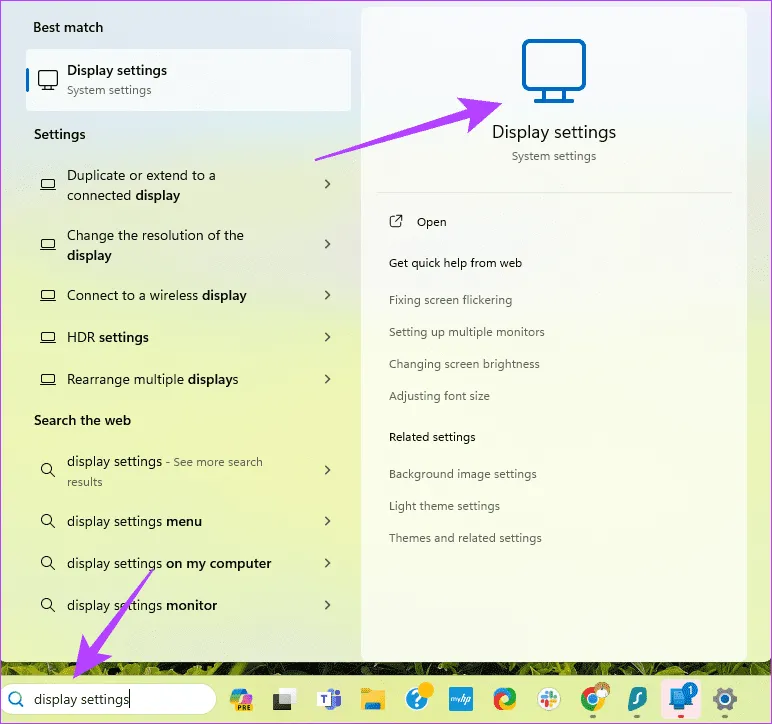Launch File Explorer from the taskbar
772x724 pixels.
373,699
